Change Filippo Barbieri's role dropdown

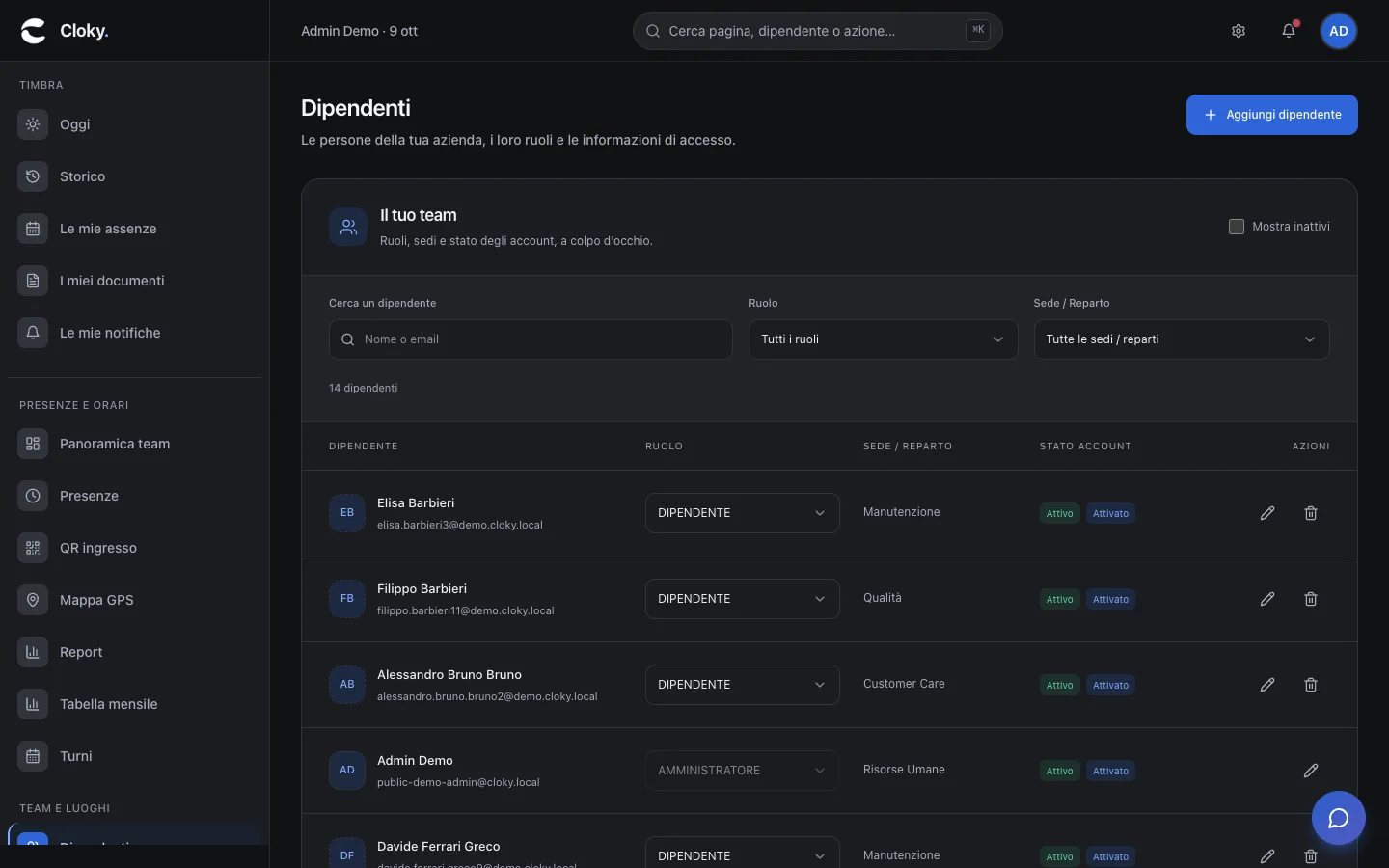[x=743, y=599]
